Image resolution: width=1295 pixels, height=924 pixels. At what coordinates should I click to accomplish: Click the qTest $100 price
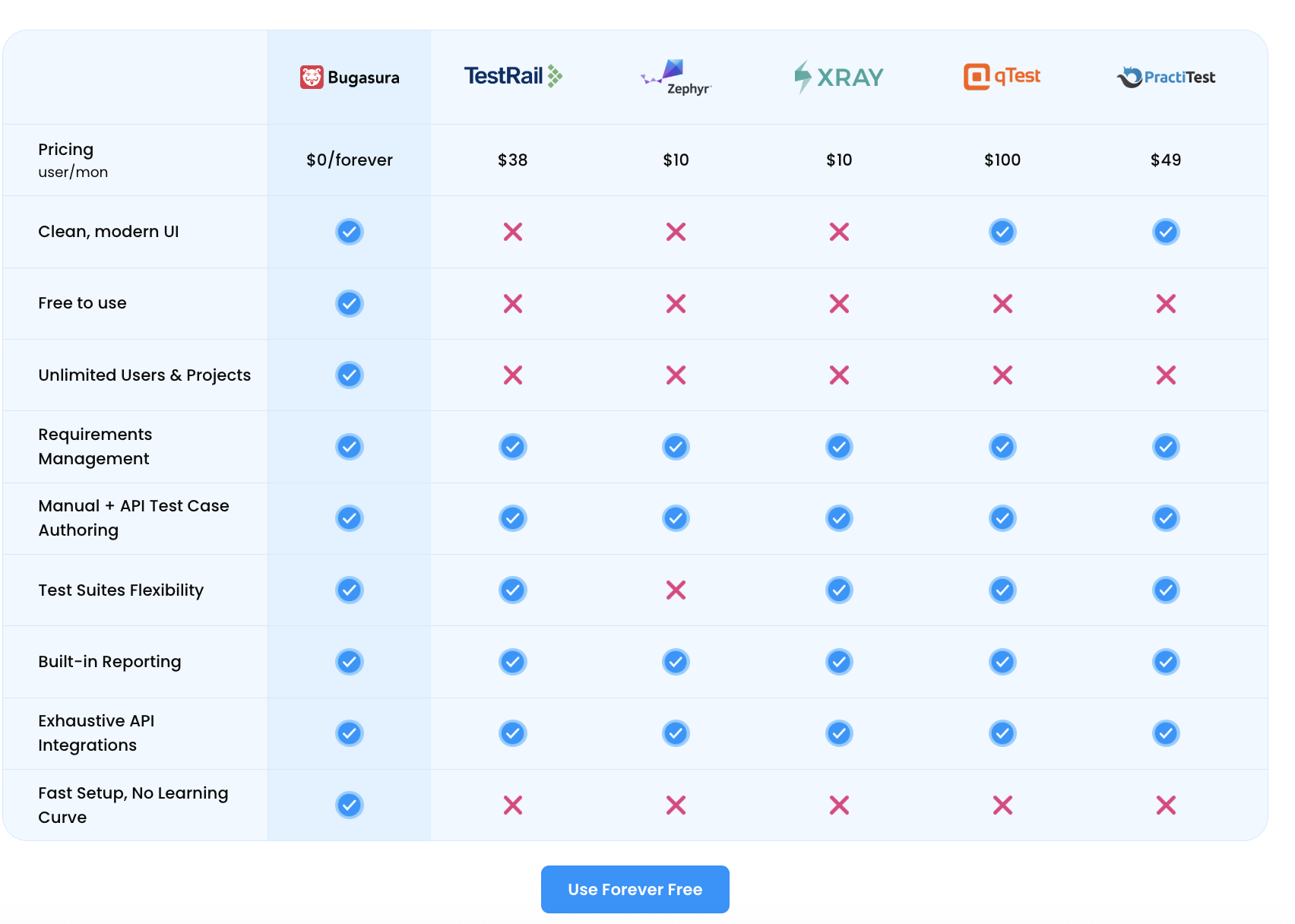1002,160
